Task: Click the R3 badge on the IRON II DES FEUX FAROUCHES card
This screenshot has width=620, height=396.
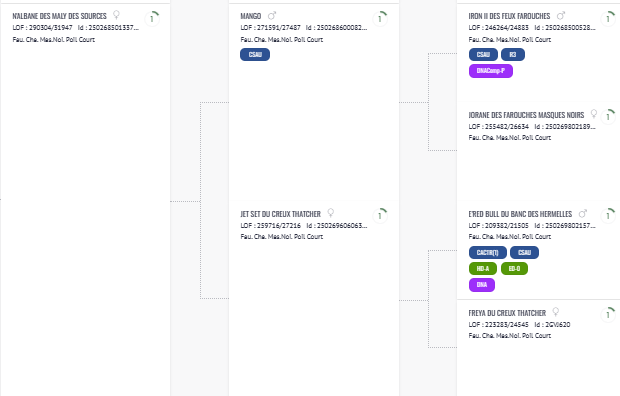Action: (513, 55)
